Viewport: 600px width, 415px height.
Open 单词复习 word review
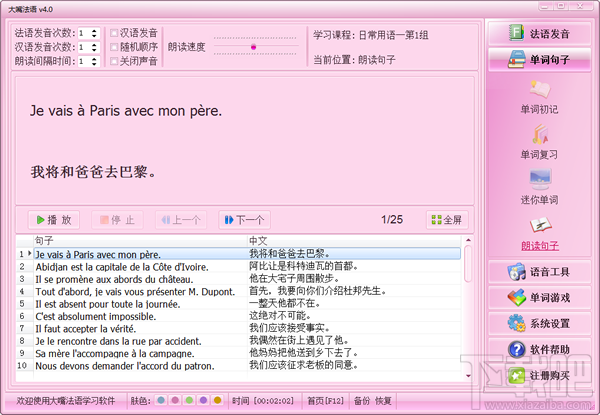(539, 142)
